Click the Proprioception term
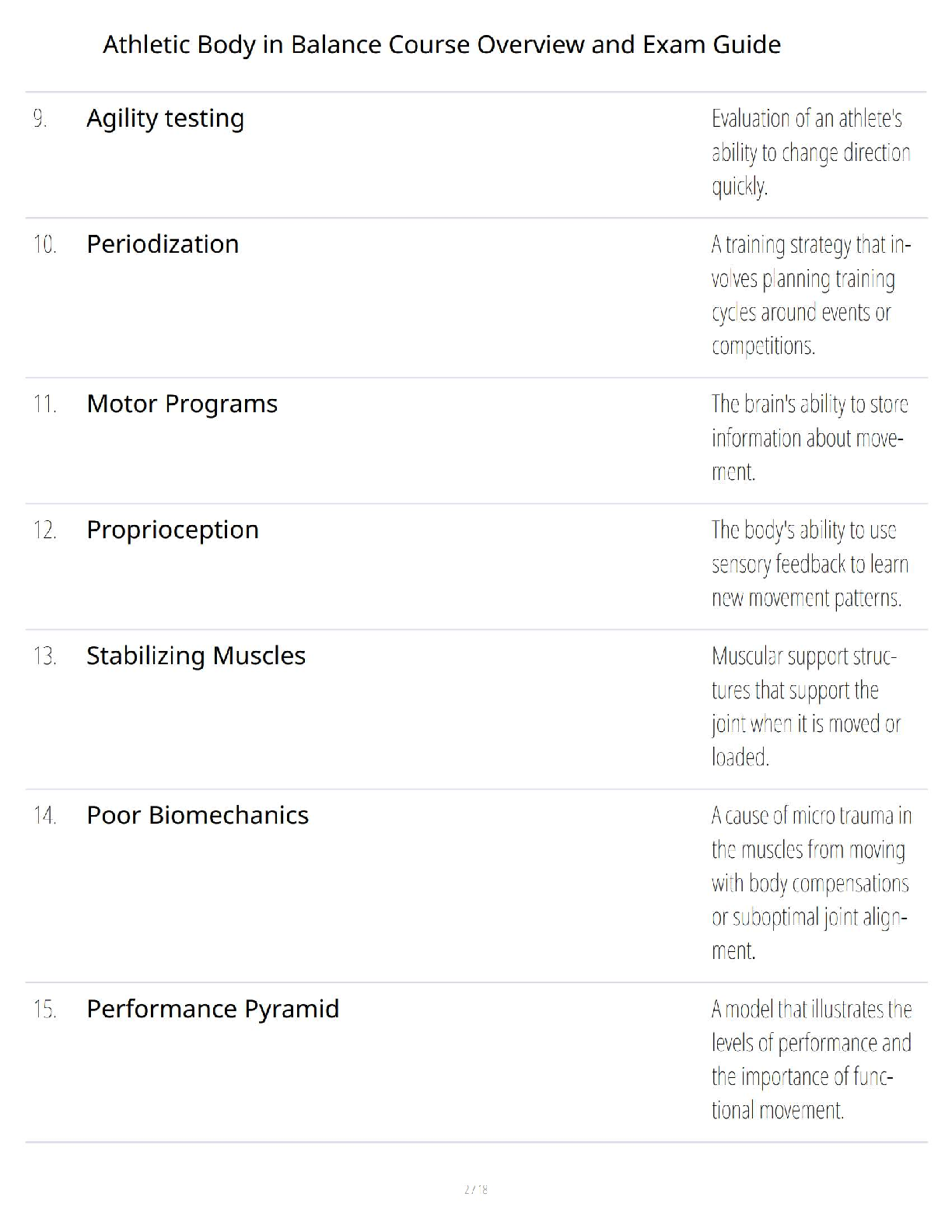Screen dimensions: 952x1232 click(173, 530)
